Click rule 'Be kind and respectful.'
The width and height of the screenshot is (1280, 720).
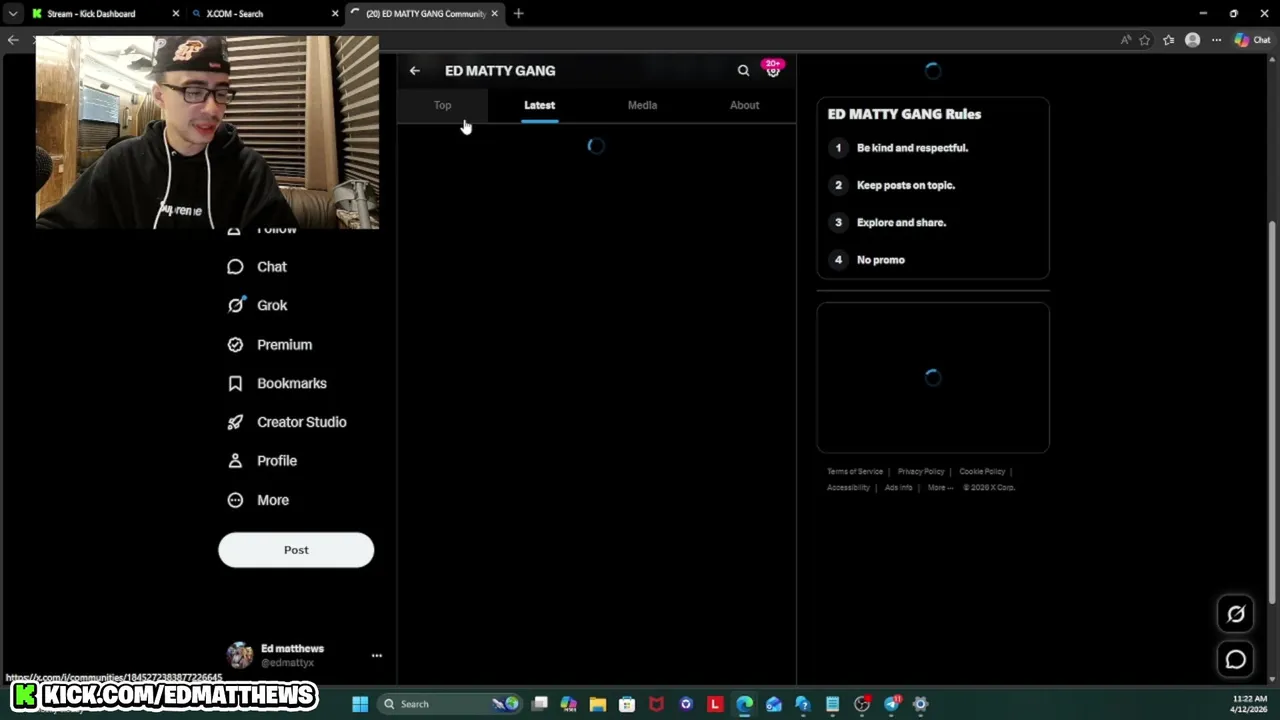click(912, 148)
